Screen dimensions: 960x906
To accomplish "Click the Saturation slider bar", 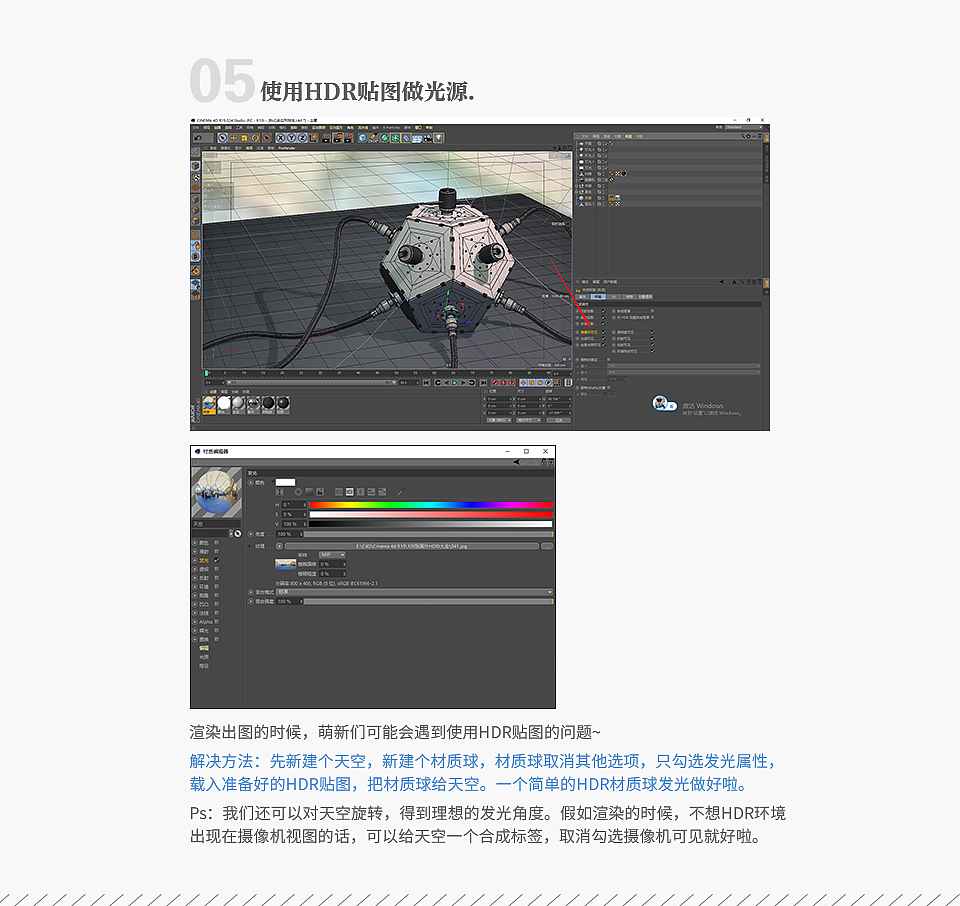I will (x=431, y=514).
